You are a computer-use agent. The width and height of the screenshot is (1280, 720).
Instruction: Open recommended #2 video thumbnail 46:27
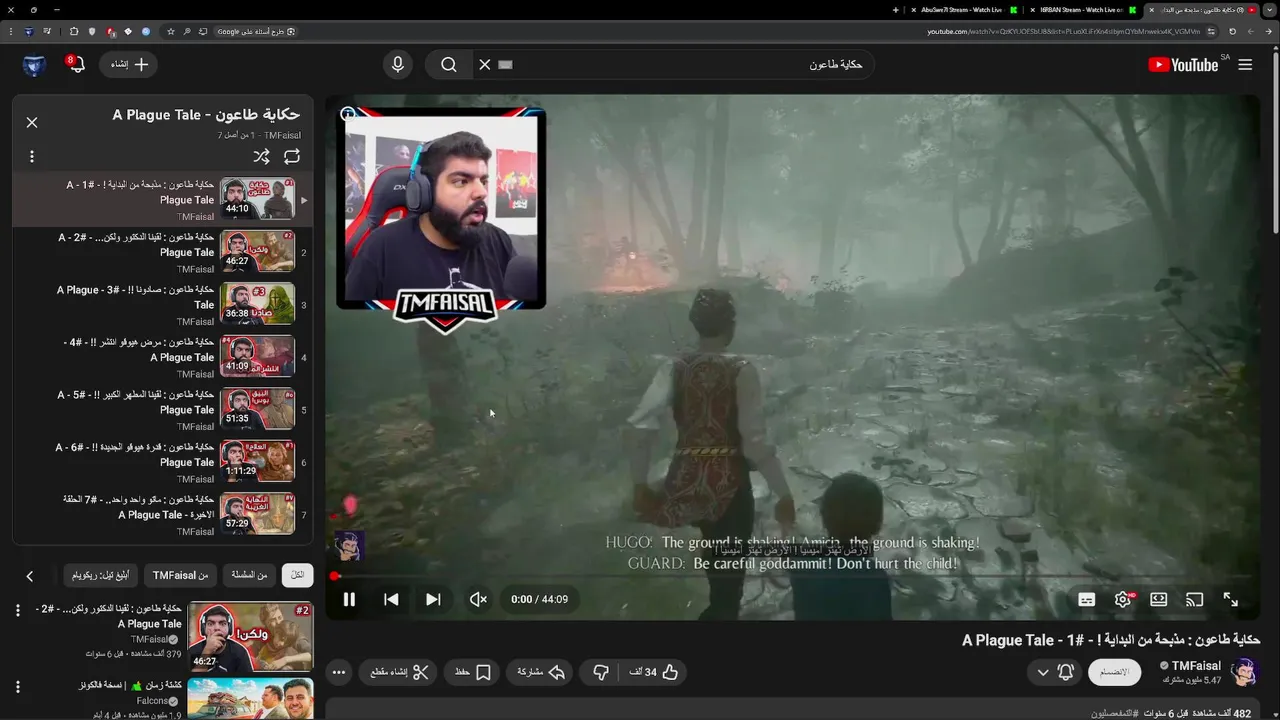(250, 635)
